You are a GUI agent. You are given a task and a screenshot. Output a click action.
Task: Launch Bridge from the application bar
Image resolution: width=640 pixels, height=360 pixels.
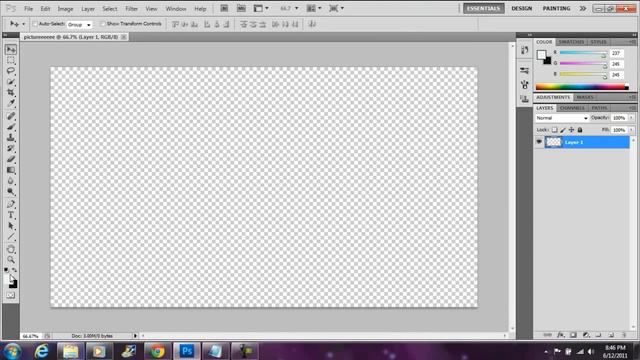pyautogui.click(x=224, y=8)
